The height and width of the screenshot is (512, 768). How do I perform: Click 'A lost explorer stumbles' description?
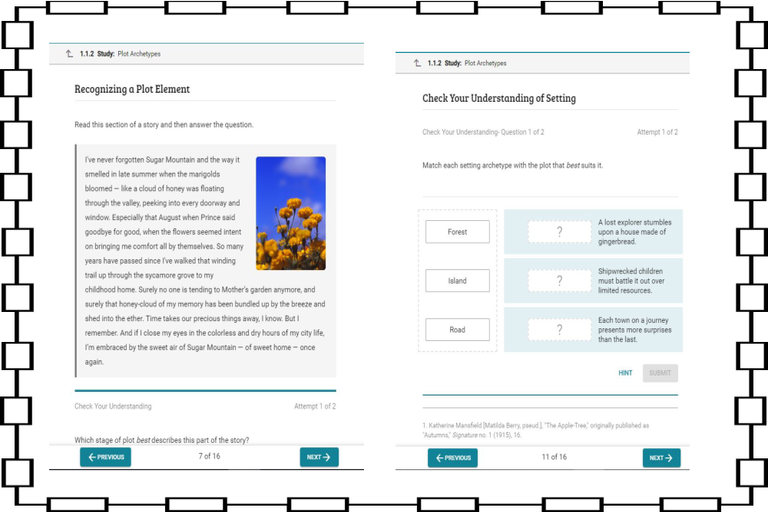pos(634,232)
